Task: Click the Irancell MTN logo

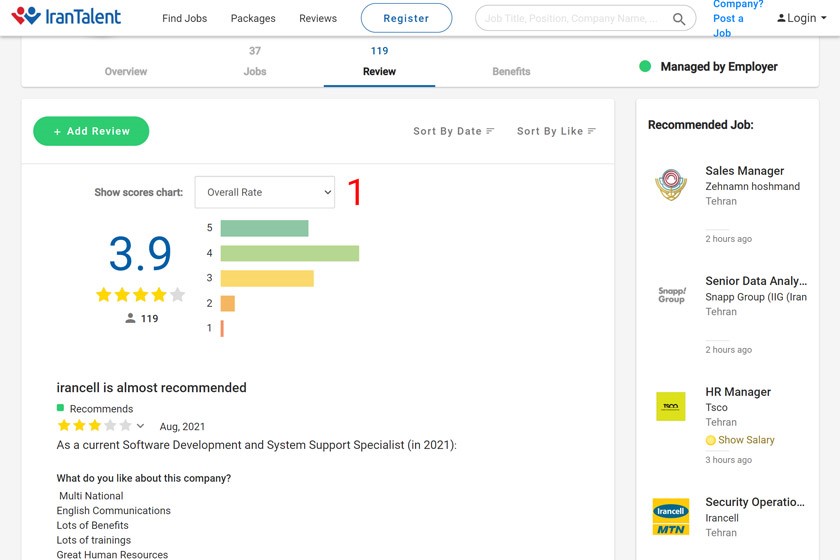Action: point(671,516)
